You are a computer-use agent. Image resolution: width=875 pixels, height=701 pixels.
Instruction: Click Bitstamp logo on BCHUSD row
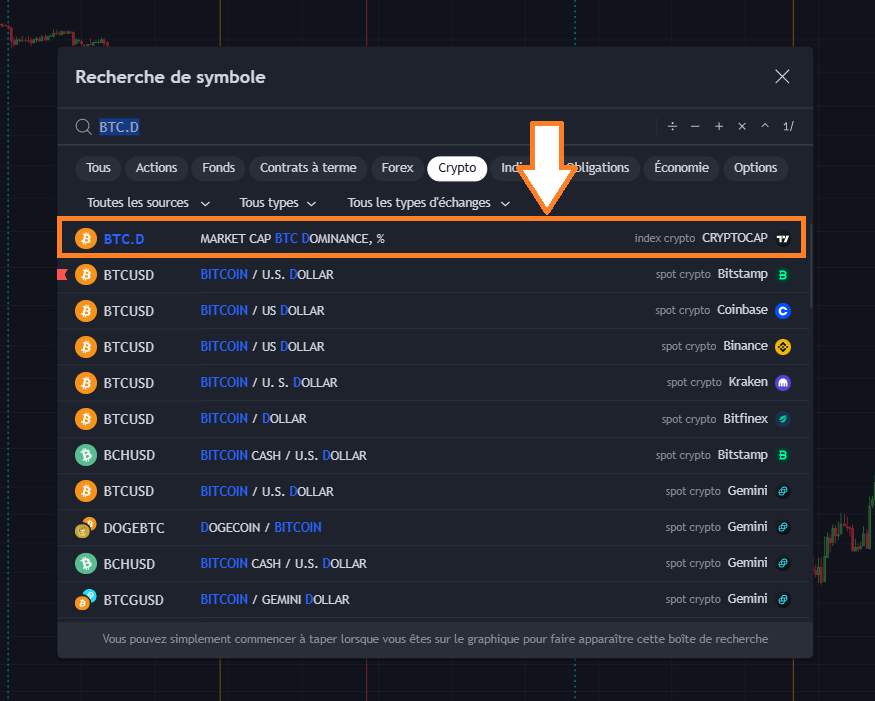783,455
